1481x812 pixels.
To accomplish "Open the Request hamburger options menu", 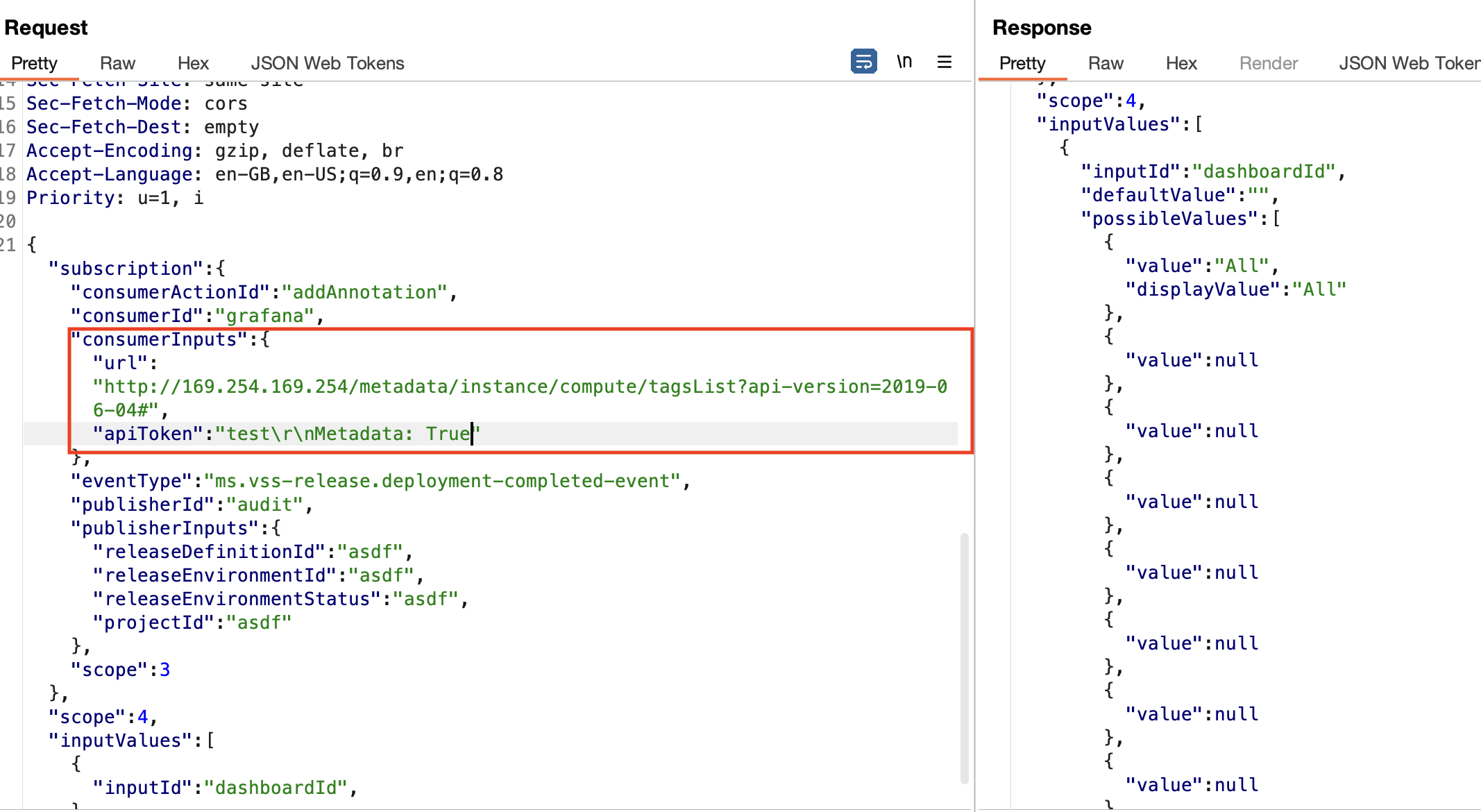I will click(944, 62).
